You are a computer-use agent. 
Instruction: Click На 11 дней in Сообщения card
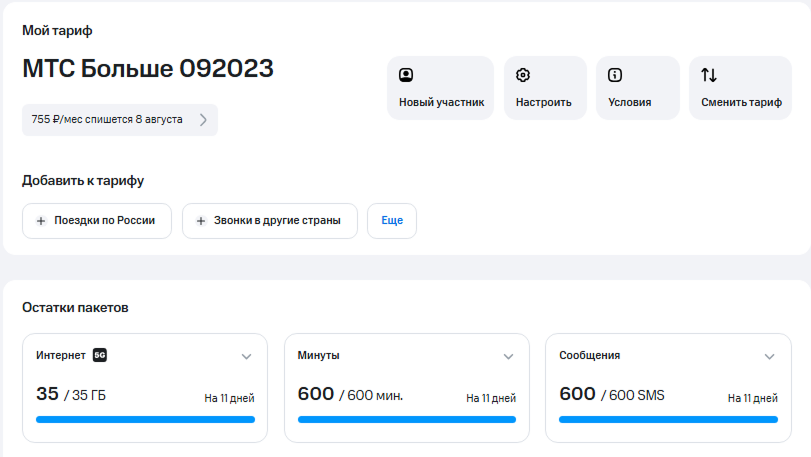[x=753, y=398]
